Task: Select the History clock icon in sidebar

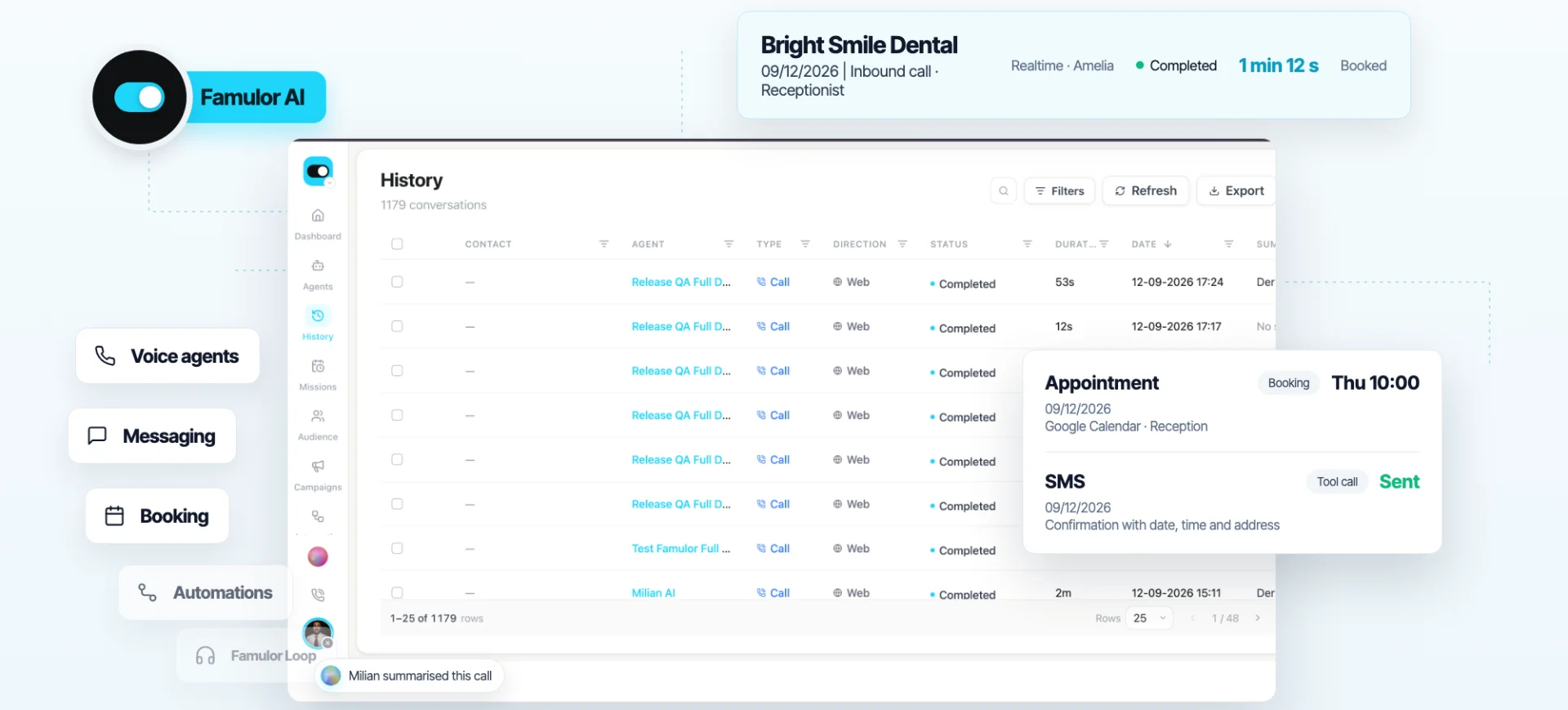Action: [x=318, y=315]
